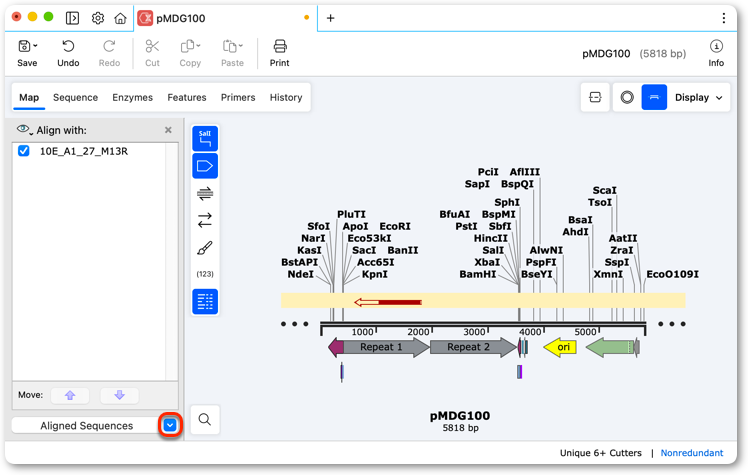Switch to the Map tab
Image resolution: width=754 pixels, height=475 pixels.
pyautogui.click(x=29, y=98)
